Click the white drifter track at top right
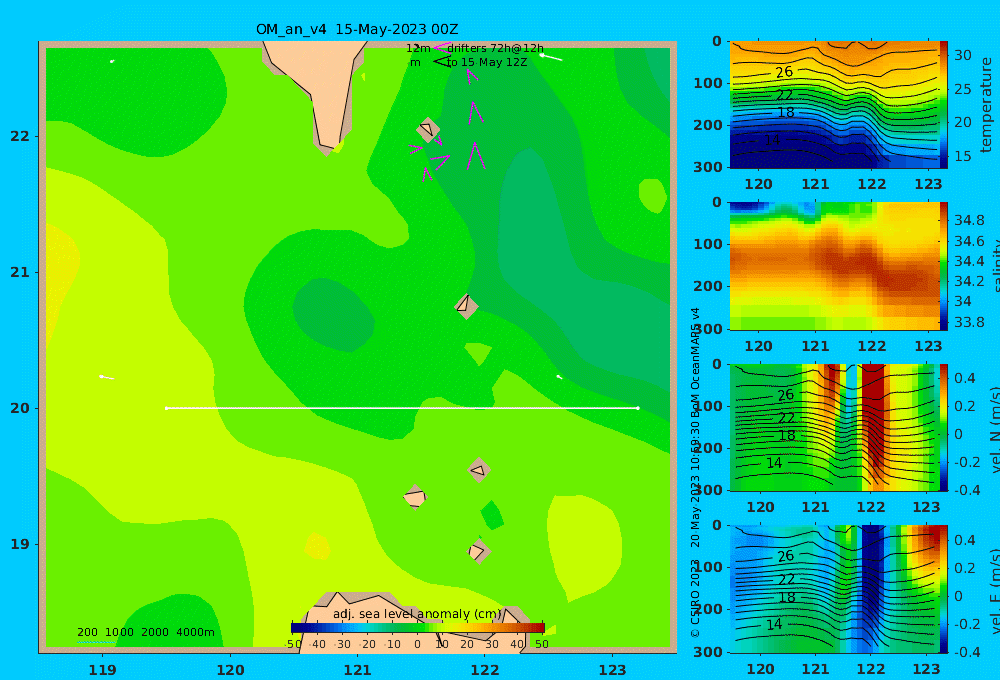The height and width of the screenshot is (680, 1000). coord(552,57)
